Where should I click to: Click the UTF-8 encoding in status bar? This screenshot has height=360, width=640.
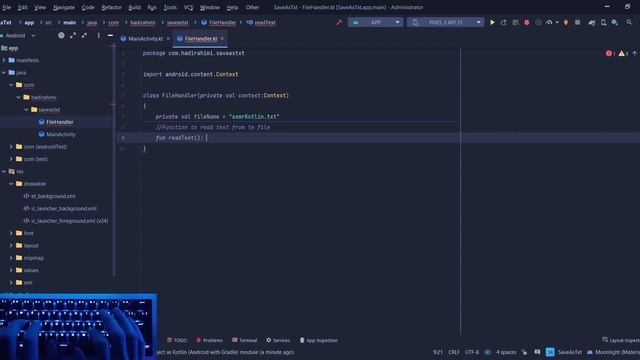pyautogui.click(x=471, y=352)
